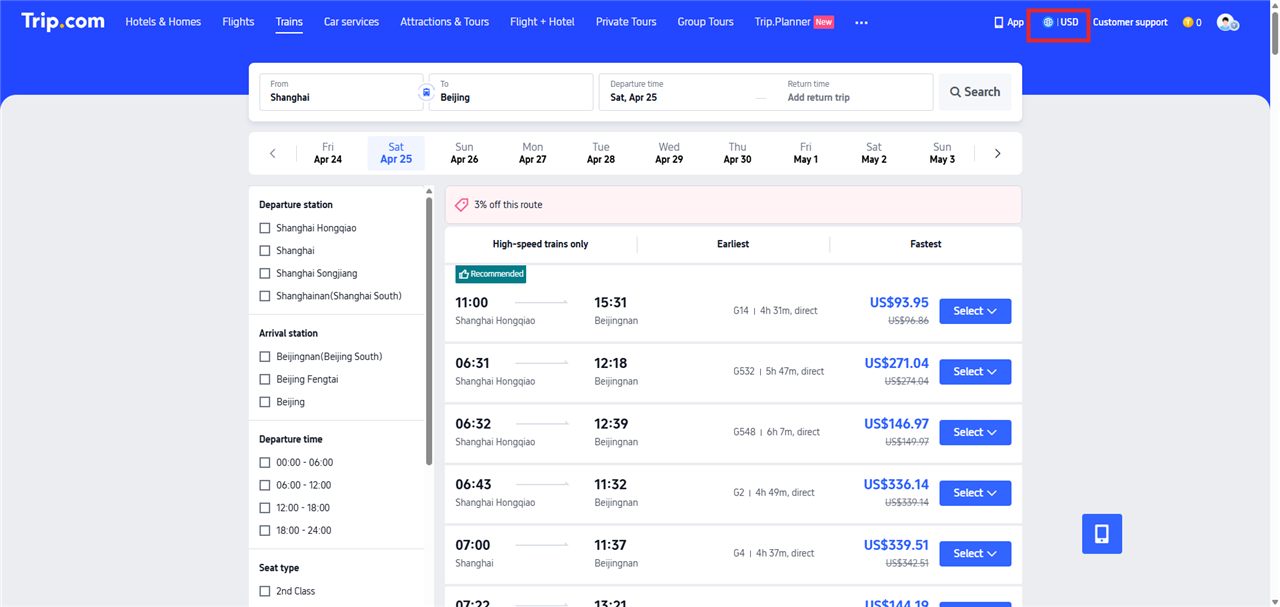Click the magnifier icon on the Search button
1280x607 pixels.
[955, 91]
